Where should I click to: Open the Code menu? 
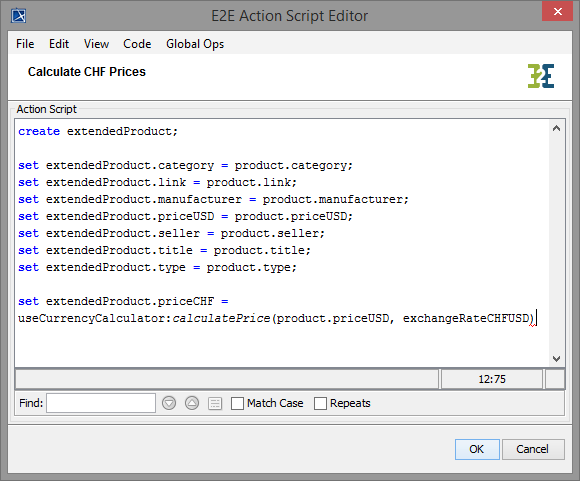point(137,44)
